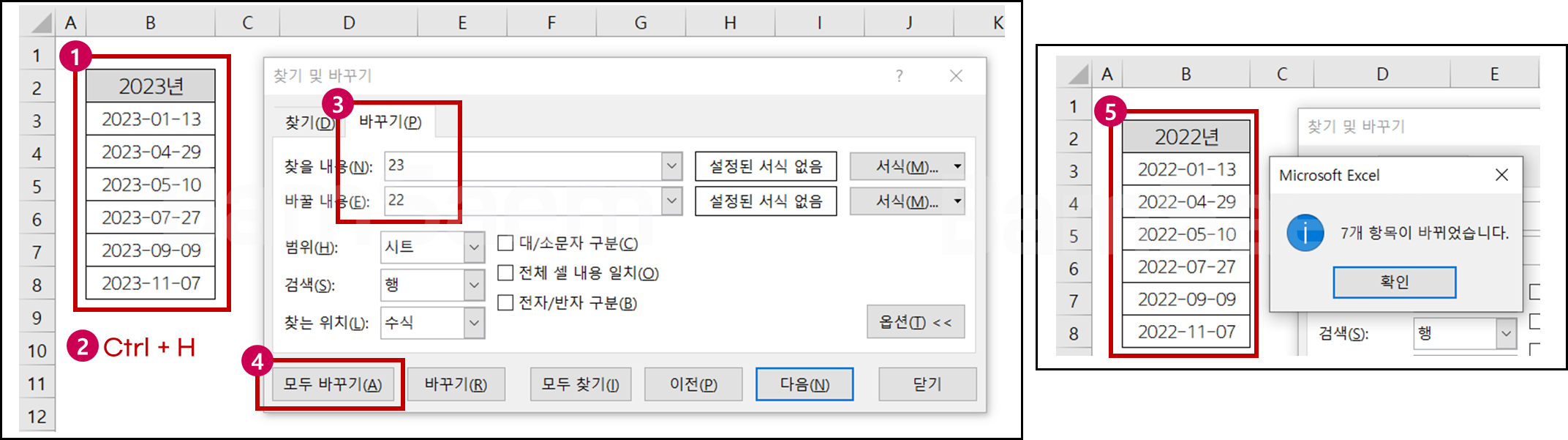Click the find format preview '설정된 서식 없음'
The width and height of the screenshot is (1568, 440).
pos(766,166)
